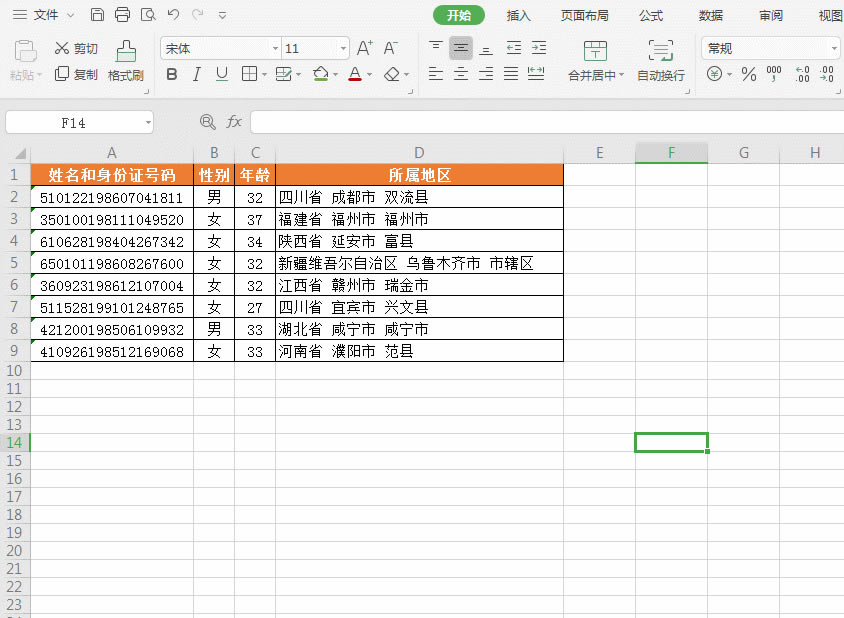The height and width of the screenshot is (618, 844).
Task: Toggle bottom vertical alignment
Action: tap(486, 50)
